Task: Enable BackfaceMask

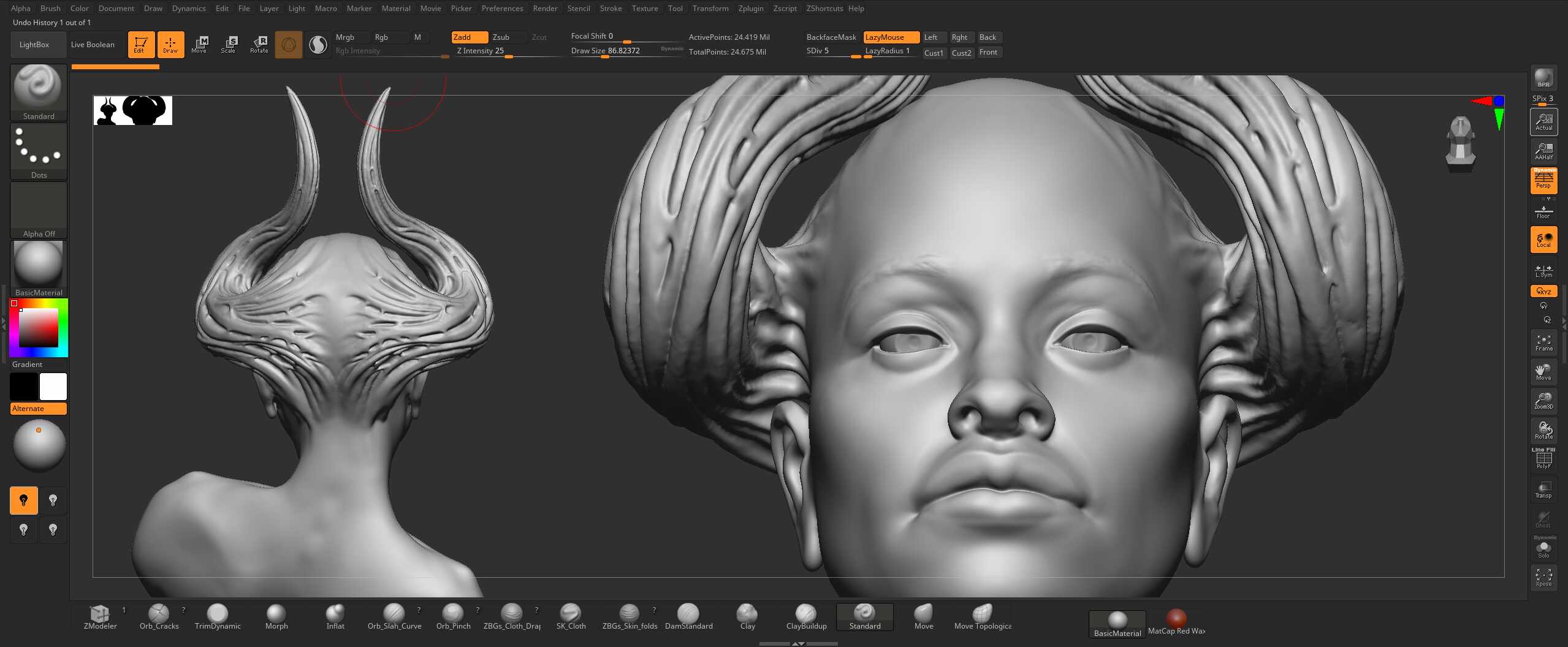Action: tap(832, 37)
